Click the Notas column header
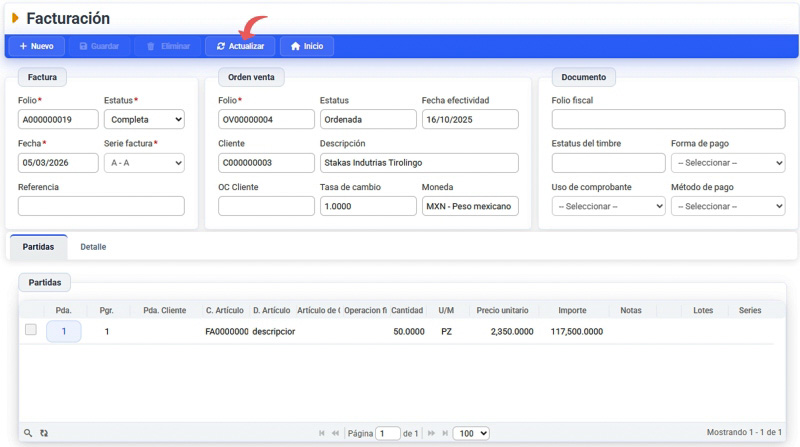 tap(631, 310)
